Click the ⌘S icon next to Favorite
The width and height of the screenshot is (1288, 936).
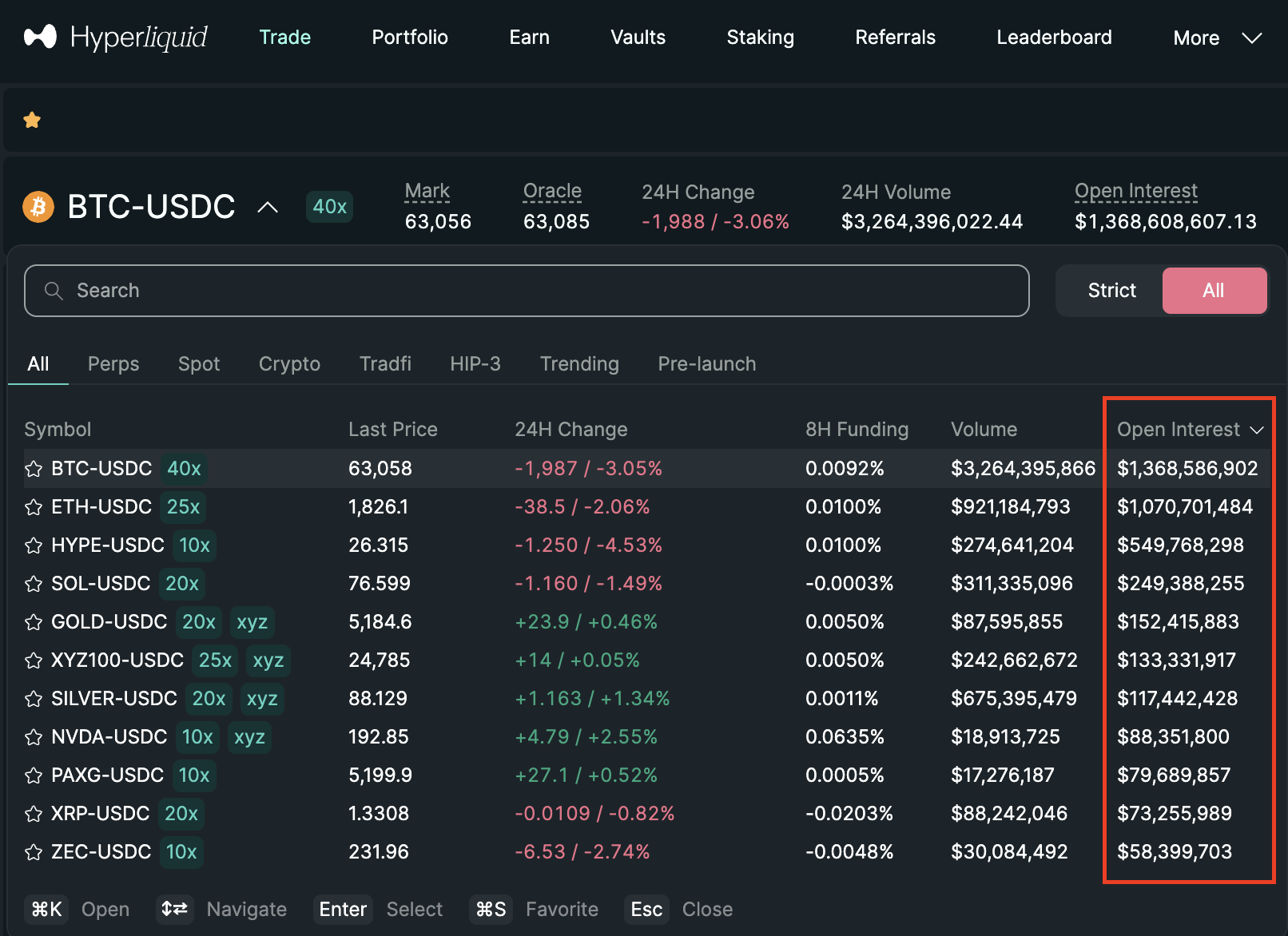pyautogui.click(x=491, y=909)
